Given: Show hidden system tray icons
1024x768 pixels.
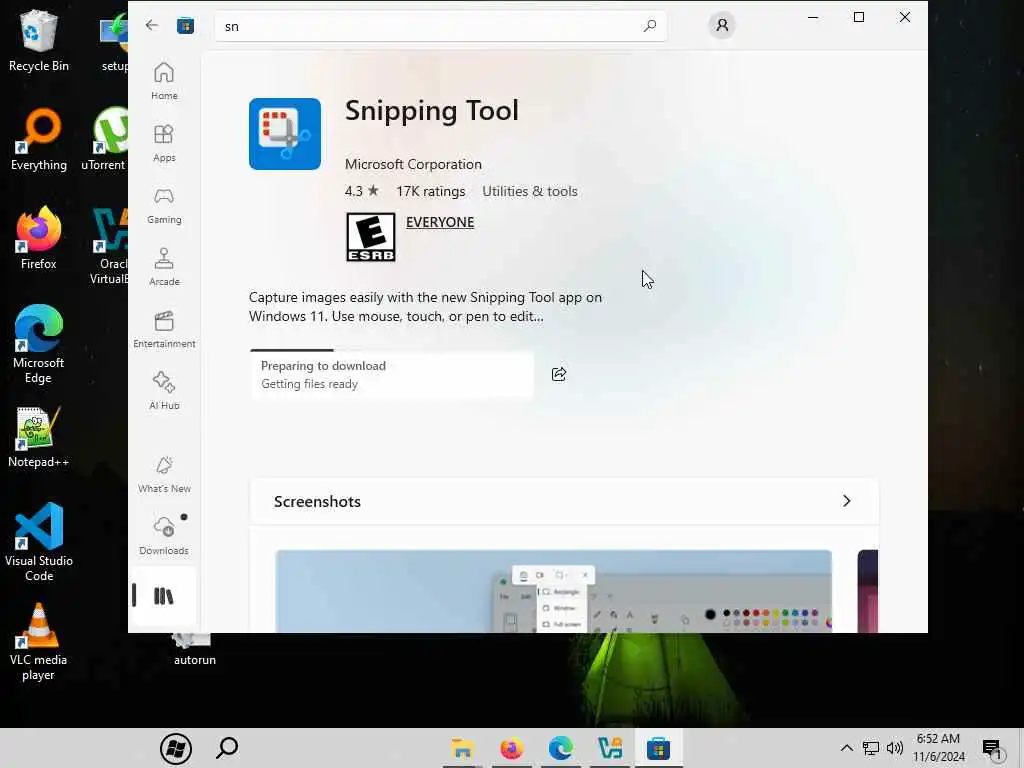Looking at the screenshot, I should [x=846, y=748].
